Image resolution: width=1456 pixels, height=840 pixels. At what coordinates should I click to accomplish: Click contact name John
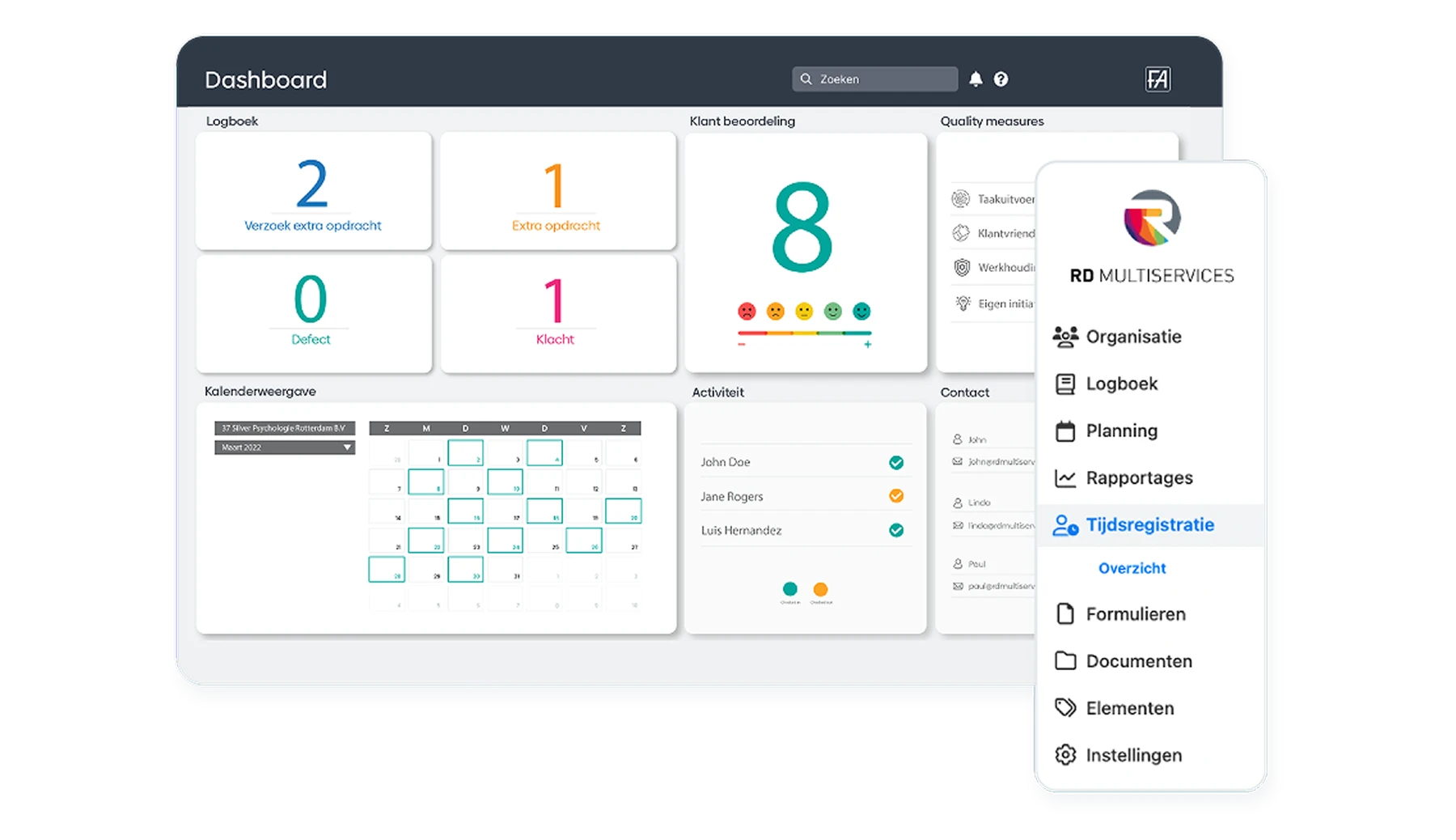[977, 440]
